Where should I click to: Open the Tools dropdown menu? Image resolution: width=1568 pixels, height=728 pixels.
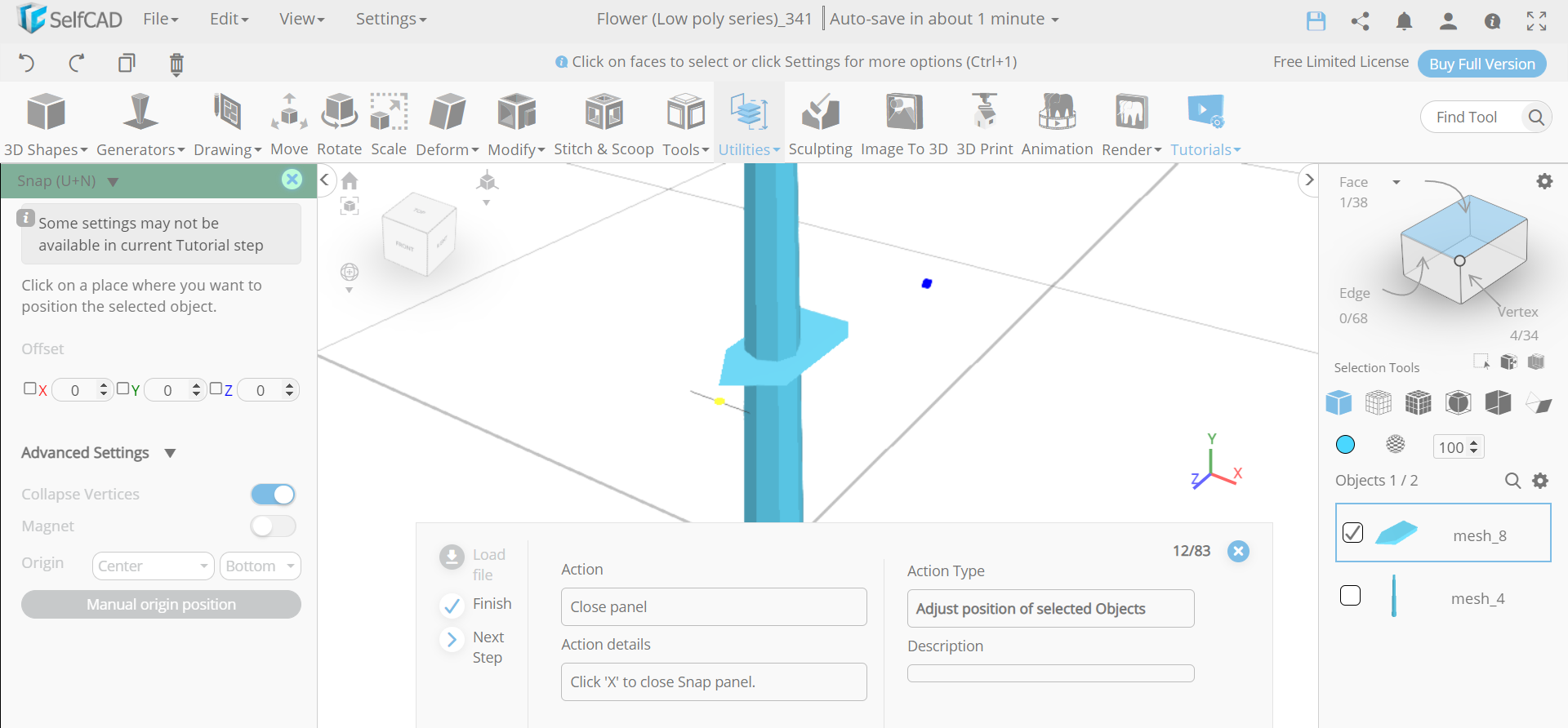tap(685, 124)
